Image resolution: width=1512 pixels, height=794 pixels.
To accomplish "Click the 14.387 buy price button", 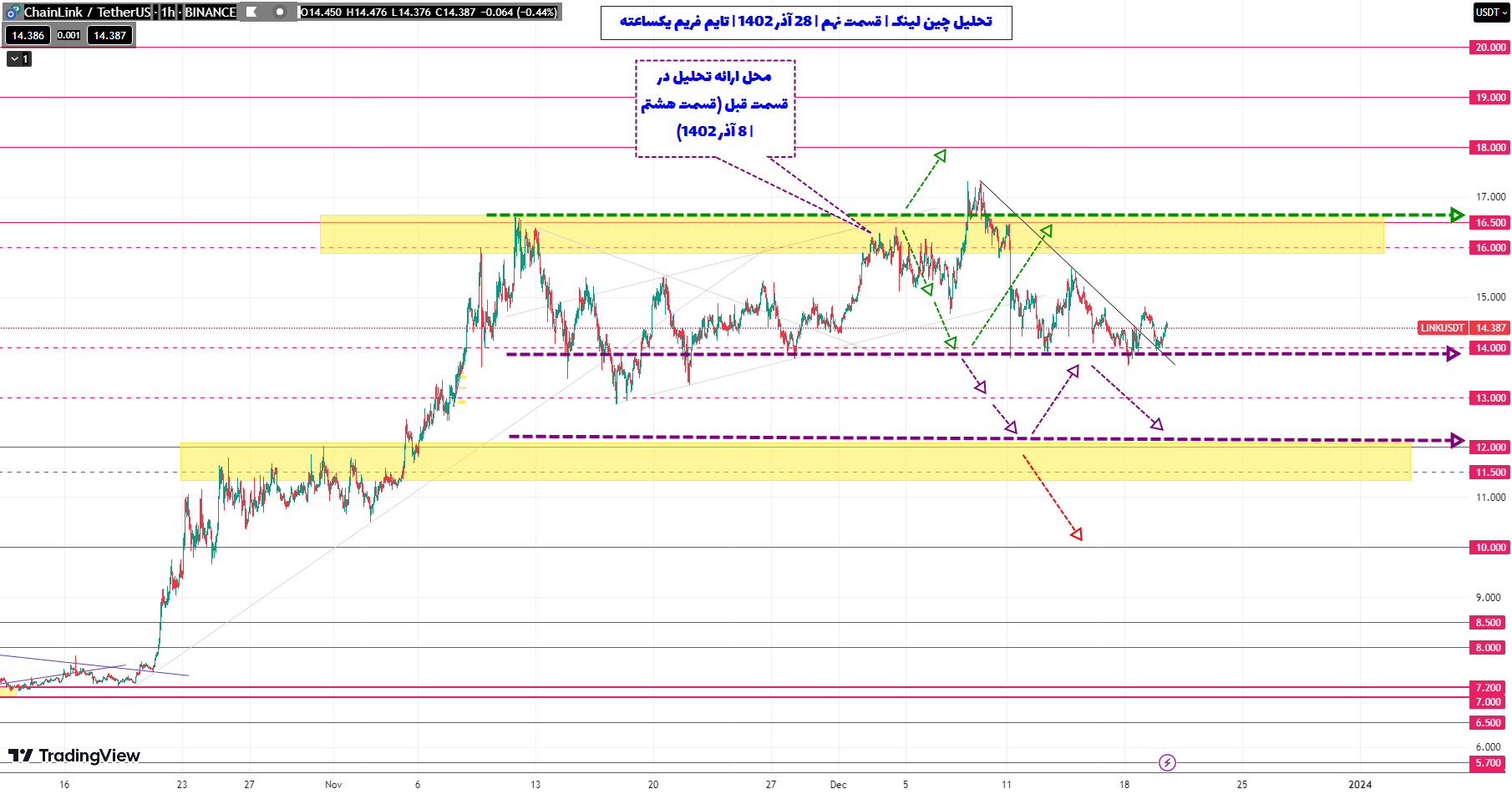I will click(109, 35).
